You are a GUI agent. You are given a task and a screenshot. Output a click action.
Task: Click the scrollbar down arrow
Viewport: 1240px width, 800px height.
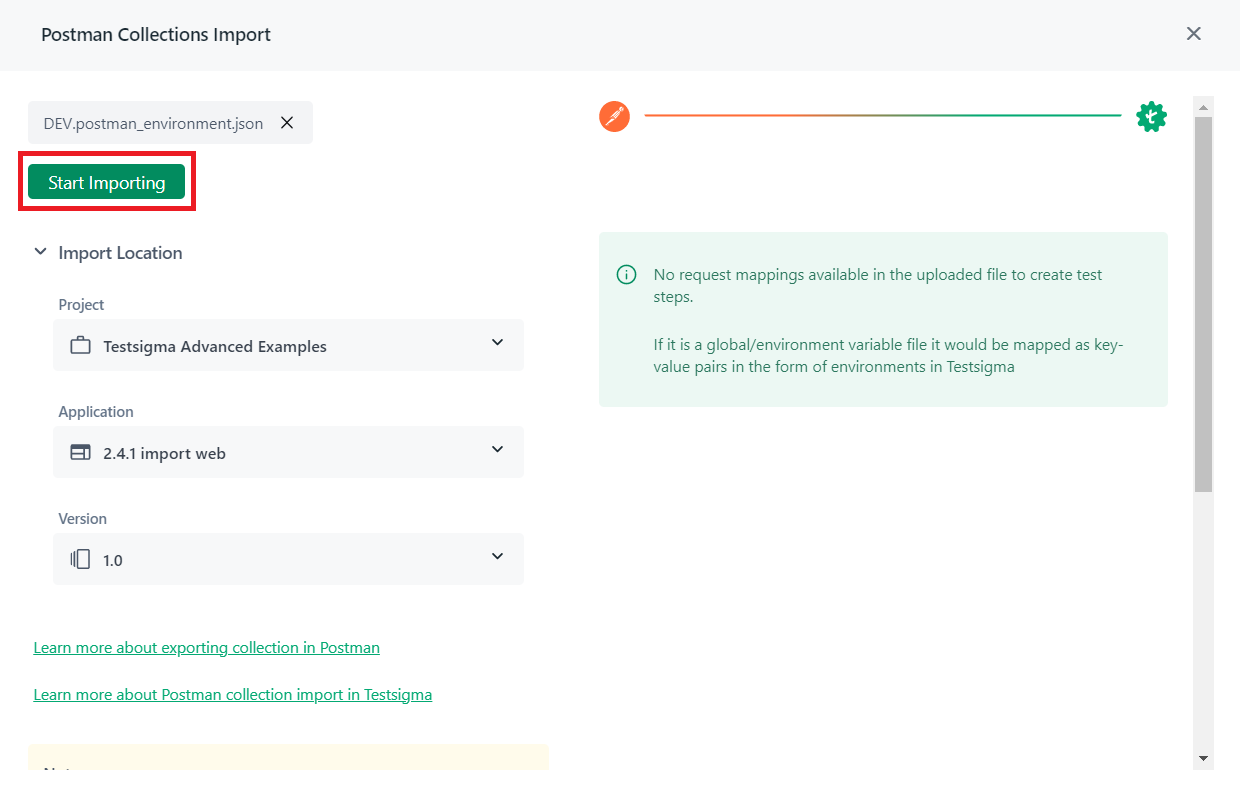coord(1204,758)
